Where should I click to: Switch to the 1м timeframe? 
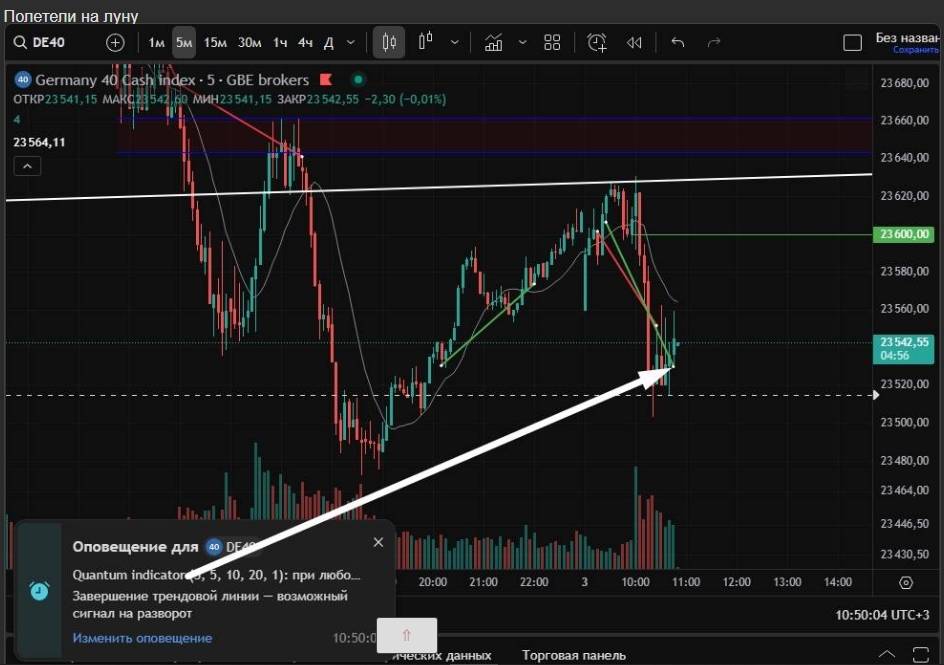[x=156, y=42]
